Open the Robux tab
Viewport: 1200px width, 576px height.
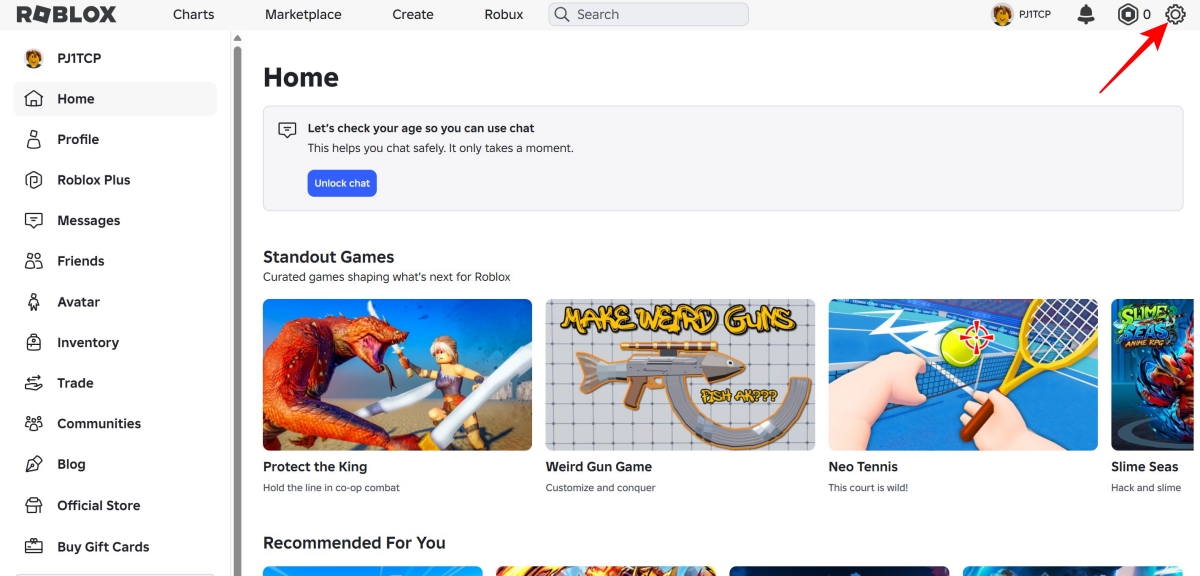pyautogui.click(x=504, y=14)
